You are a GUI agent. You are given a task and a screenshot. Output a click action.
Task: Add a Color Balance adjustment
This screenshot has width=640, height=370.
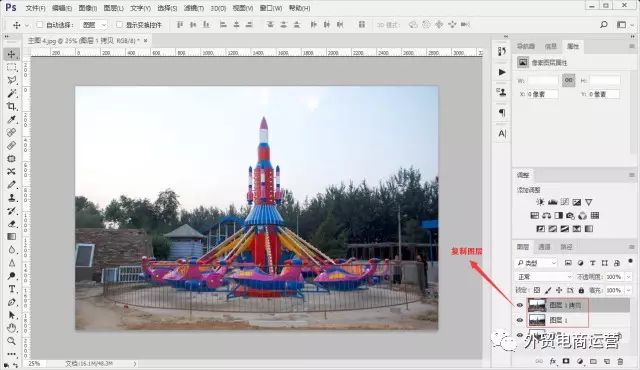pyautogui.click(x=547, y=215)
